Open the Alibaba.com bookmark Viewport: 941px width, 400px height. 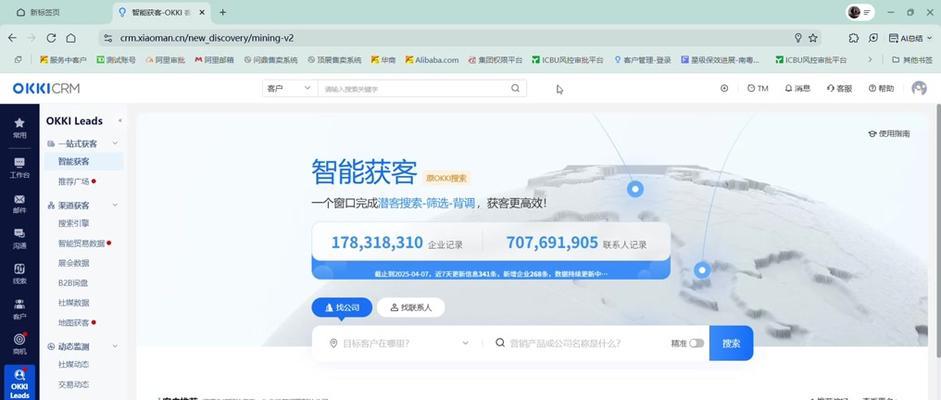[431, 60]
